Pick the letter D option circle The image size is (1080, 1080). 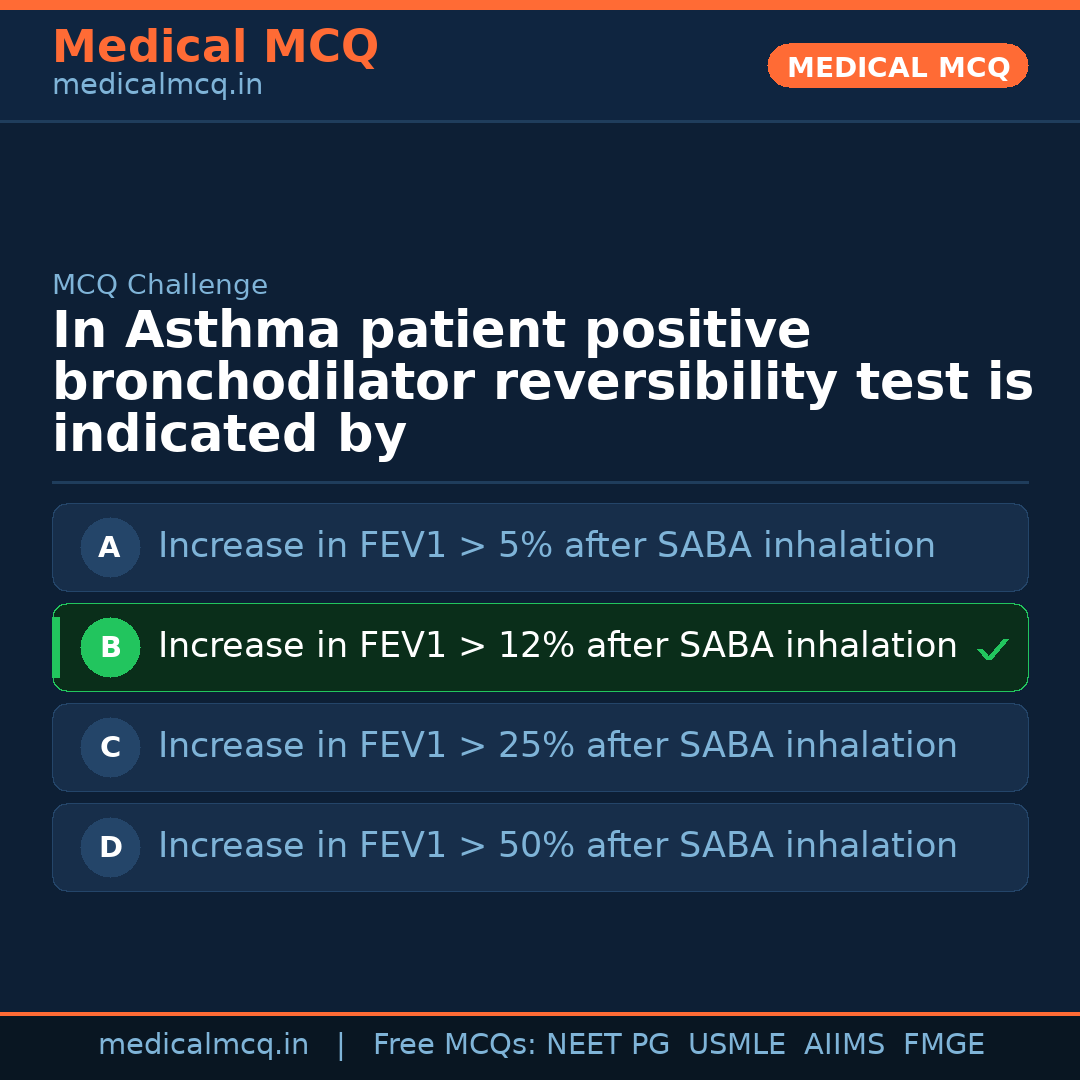(x=110, y=847)
